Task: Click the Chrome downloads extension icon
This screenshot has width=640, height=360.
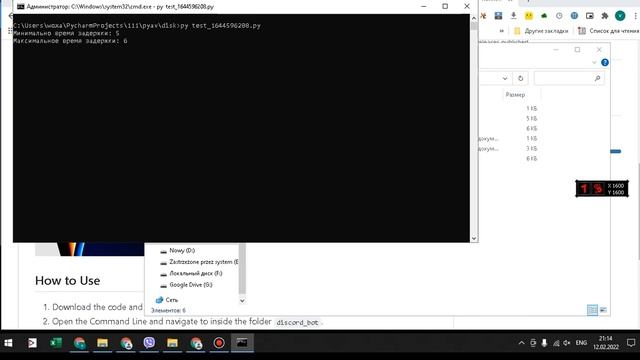Action: tap(513, 16)
